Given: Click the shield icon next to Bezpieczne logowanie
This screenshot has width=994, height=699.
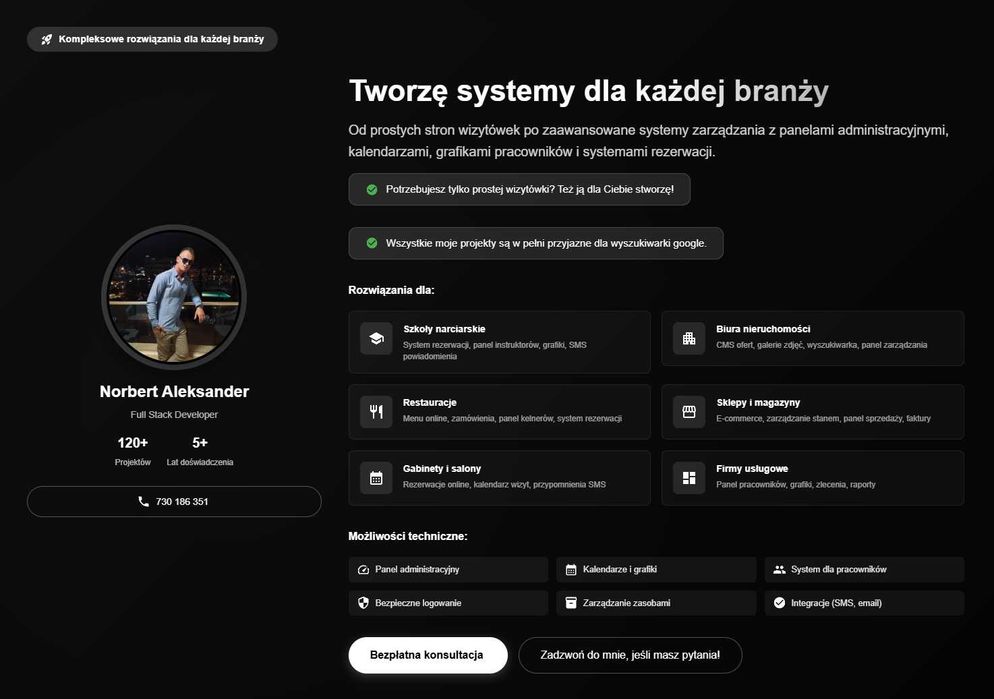Looking at the screenshot, I should [363, 603].
